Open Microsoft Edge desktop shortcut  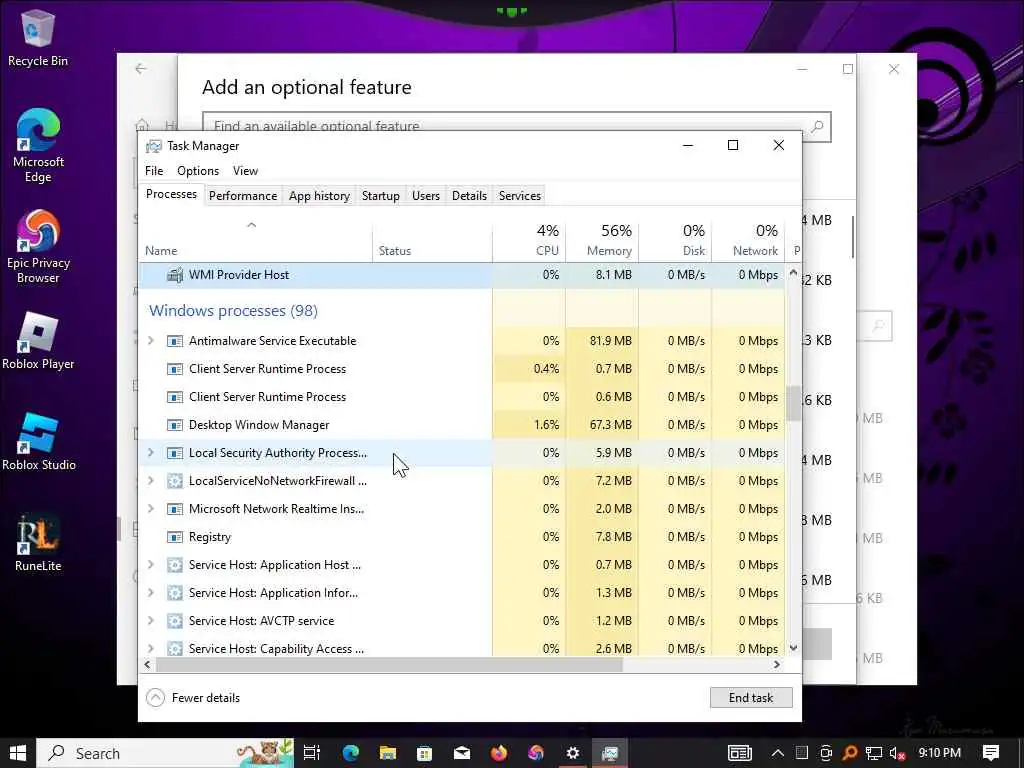(37, 145)
